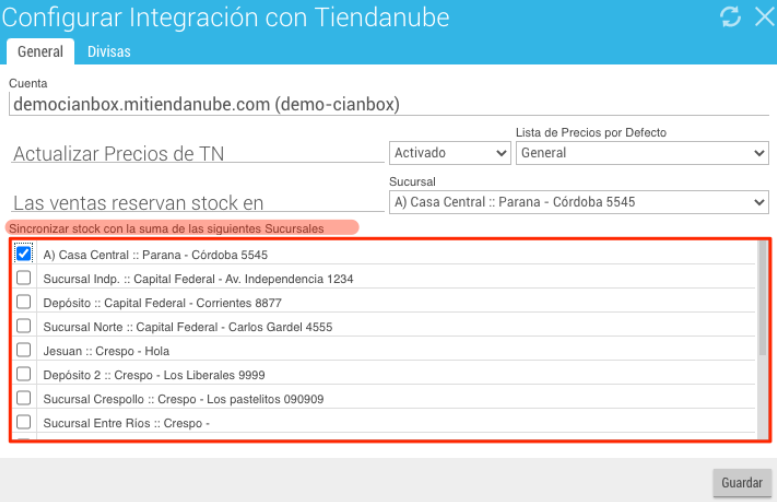
Task: Click row text 'Jesuan :: Crespo - Hola'
Action: coord(107,351)
